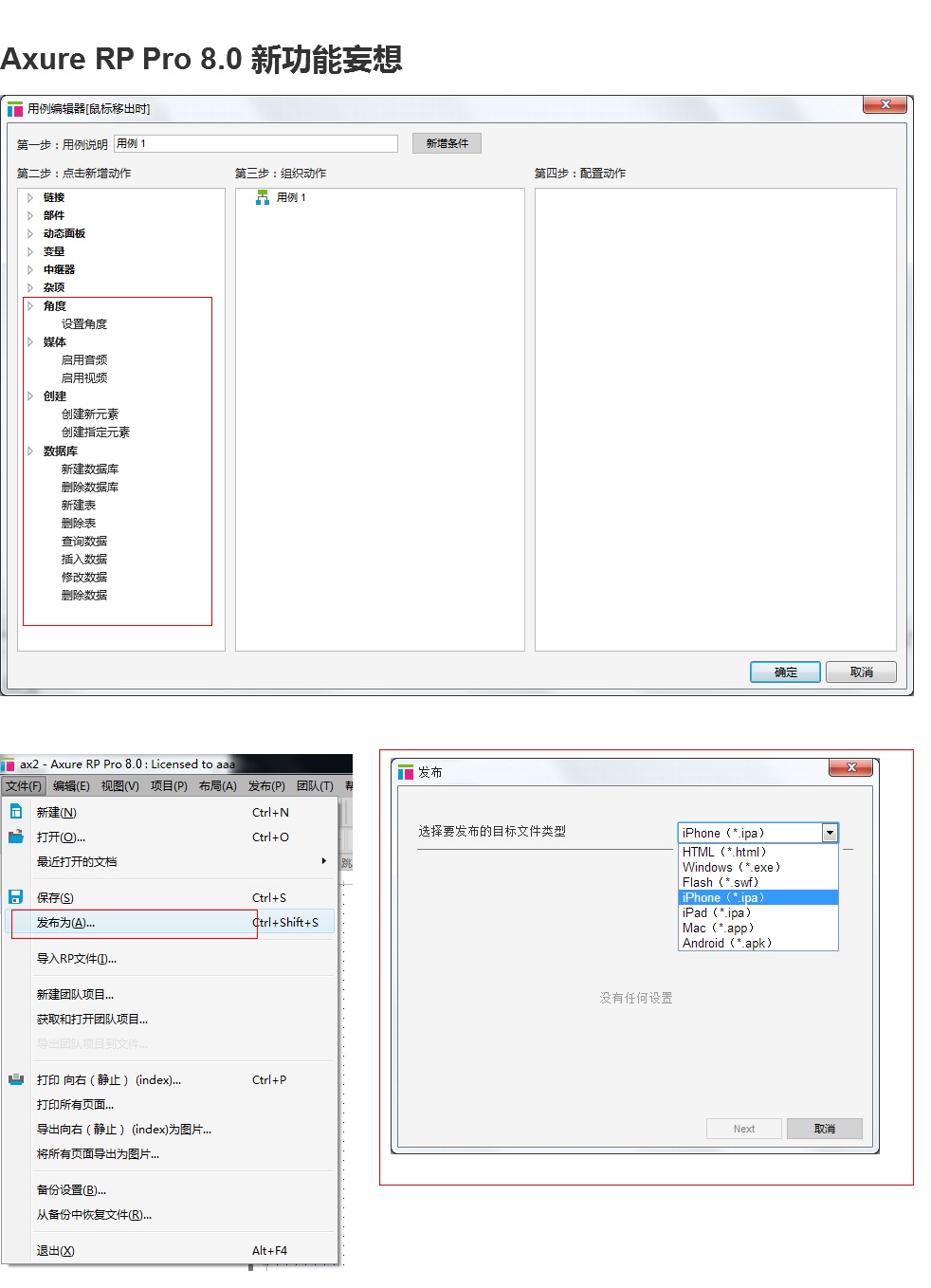The width and height of the screenshot is (931, 1288).
Task: Click 确定 in the 用例编辑器 dialog
Action: [785, 672]
